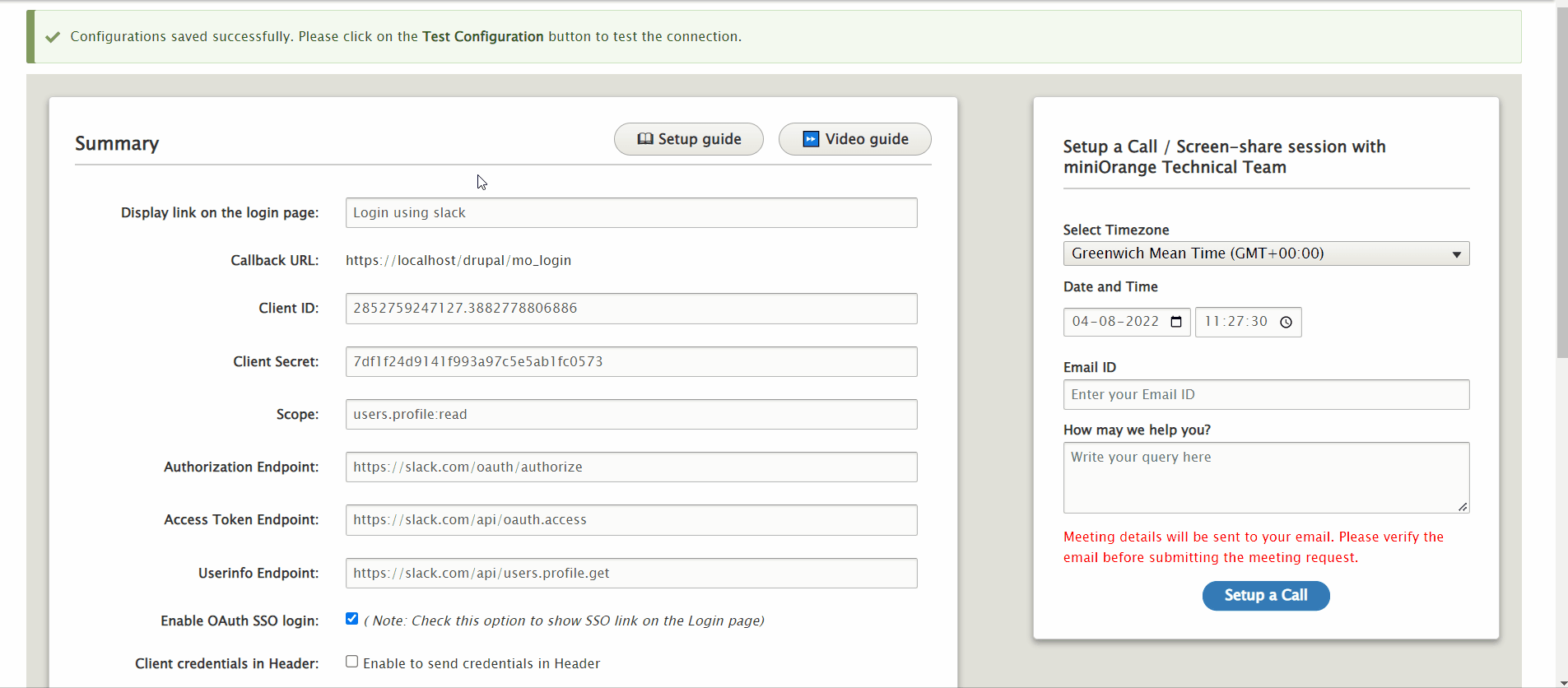The width and height of the screenshot is (1568, 688).
Task: Click the clock icon in time field
Action: [x=1286, y=322]
